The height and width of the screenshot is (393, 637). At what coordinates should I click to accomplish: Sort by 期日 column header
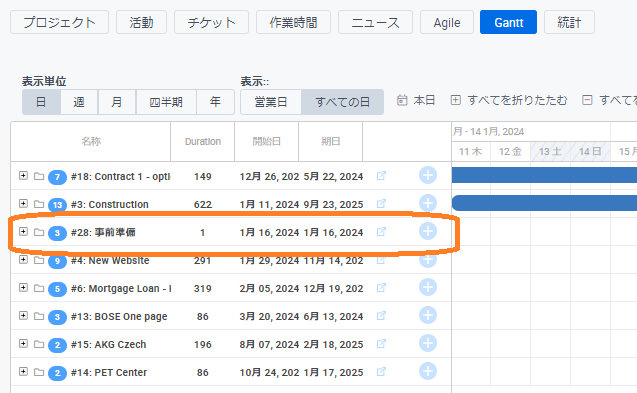click(x=330, y=141)
